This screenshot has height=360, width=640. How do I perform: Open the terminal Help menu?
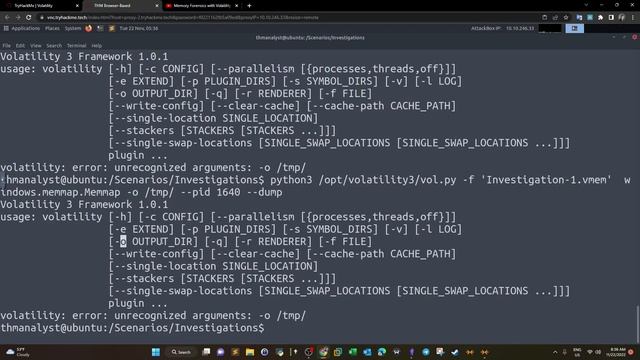[x=96, y=46]
